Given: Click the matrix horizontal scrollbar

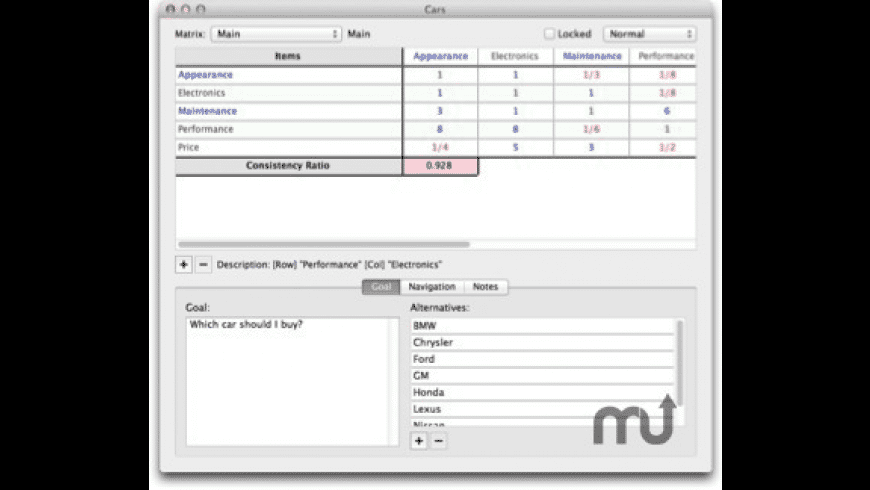Looking at the screenshot, I should 324,244.
